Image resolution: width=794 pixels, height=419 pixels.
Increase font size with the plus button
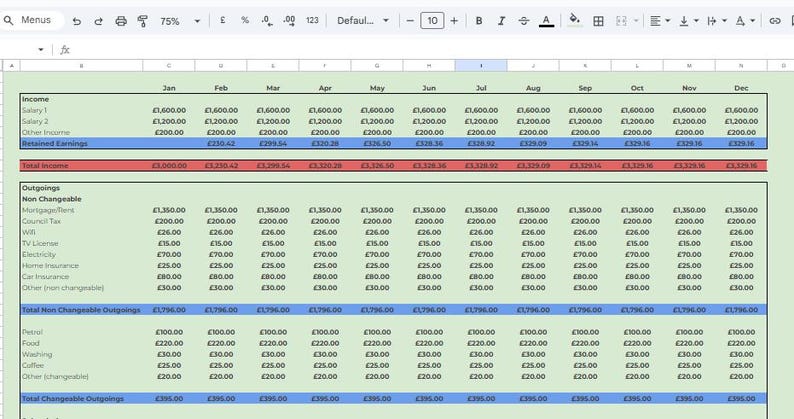tap(454, 21)
